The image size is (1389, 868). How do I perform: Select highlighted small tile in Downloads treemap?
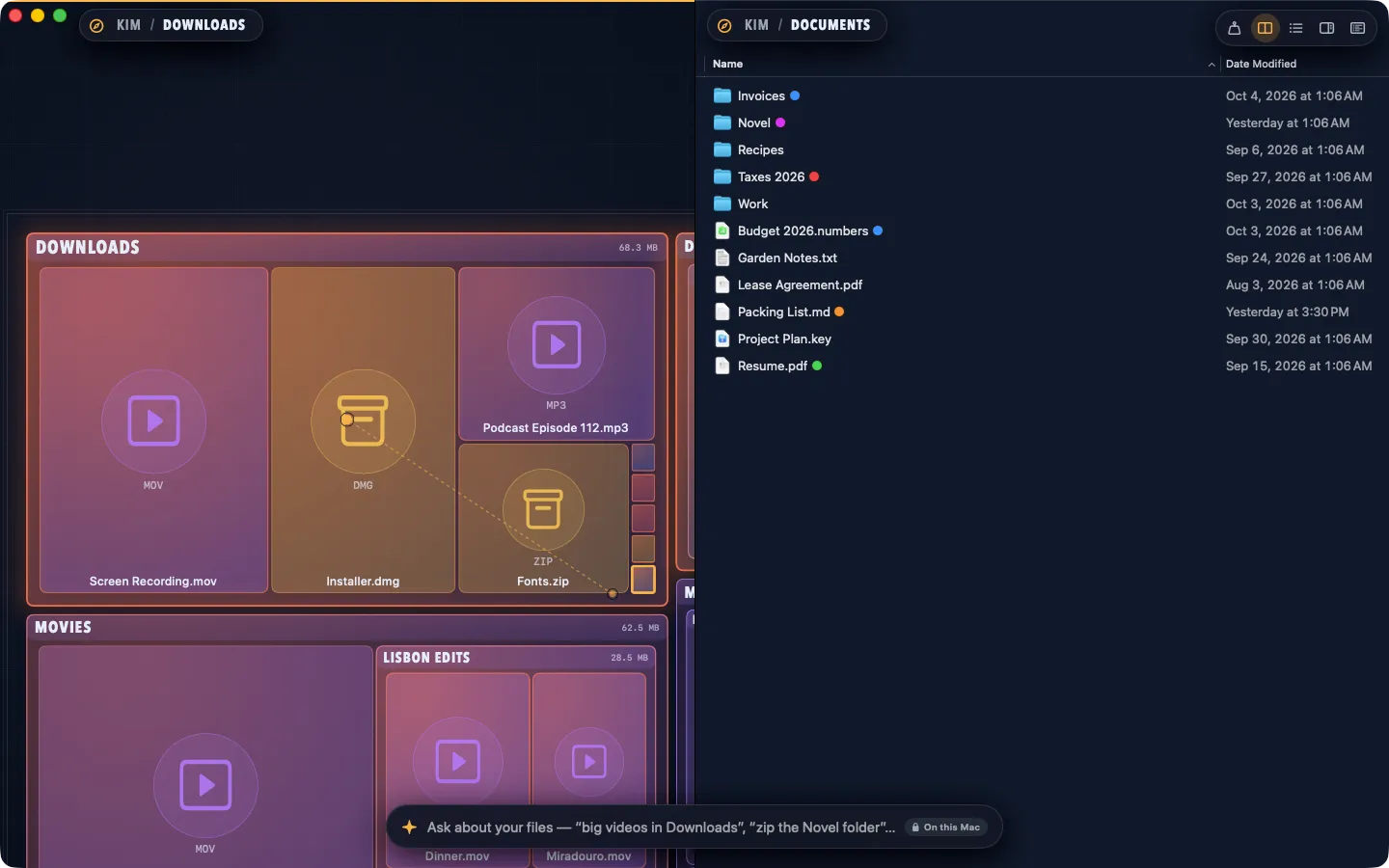(x=643, y=580)
